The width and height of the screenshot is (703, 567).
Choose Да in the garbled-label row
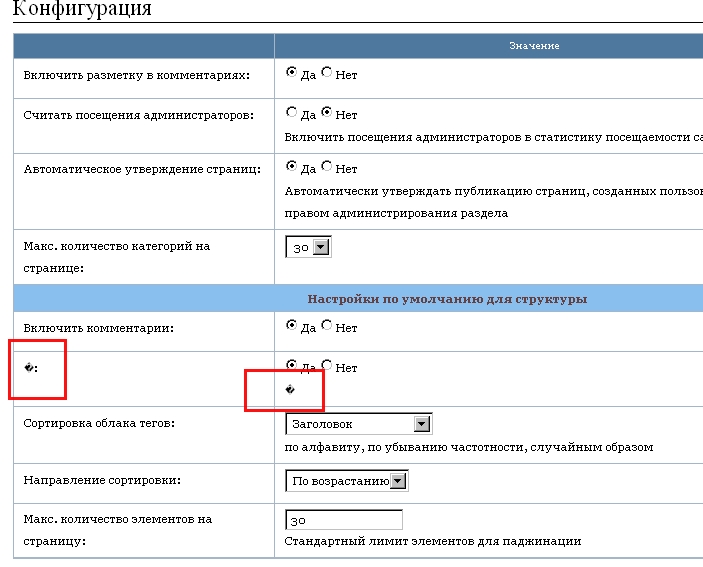291,366
